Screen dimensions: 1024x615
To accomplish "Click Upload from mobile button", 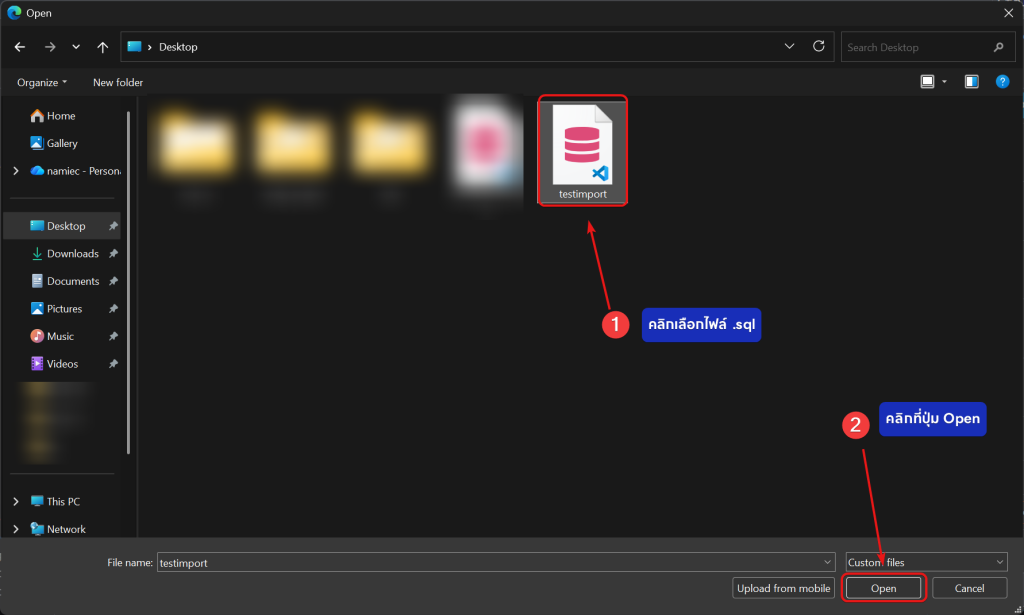I will (784, 588).
